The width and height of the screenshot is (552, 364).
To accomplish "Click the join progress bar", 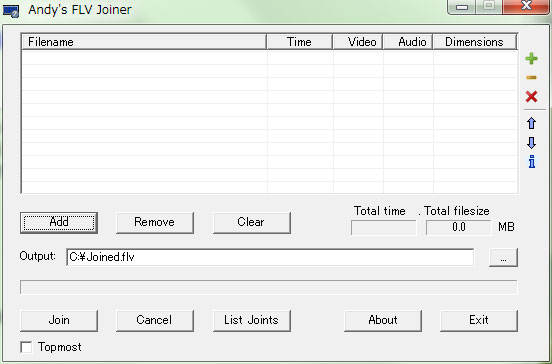I will [269, 287].
